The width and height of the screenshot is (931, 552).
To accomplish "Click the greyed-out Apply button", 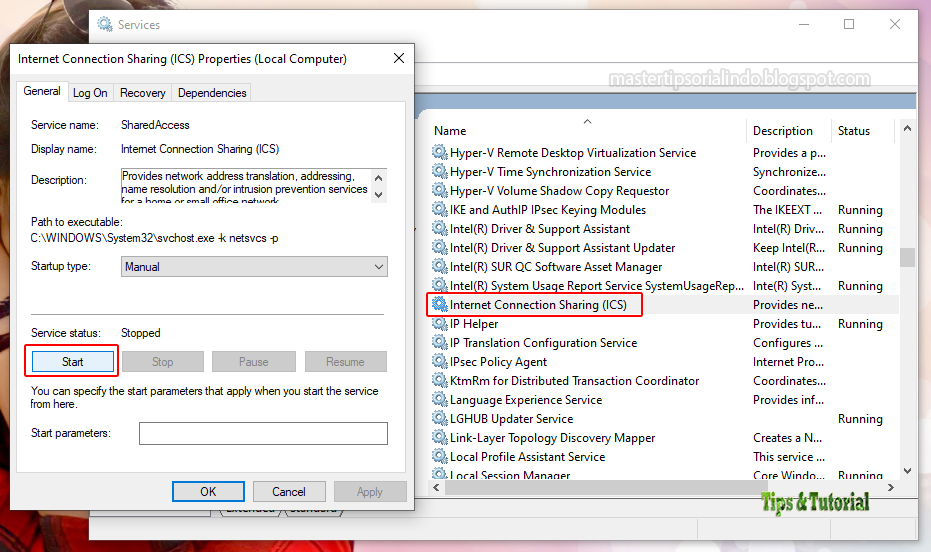I will [370, 491].
